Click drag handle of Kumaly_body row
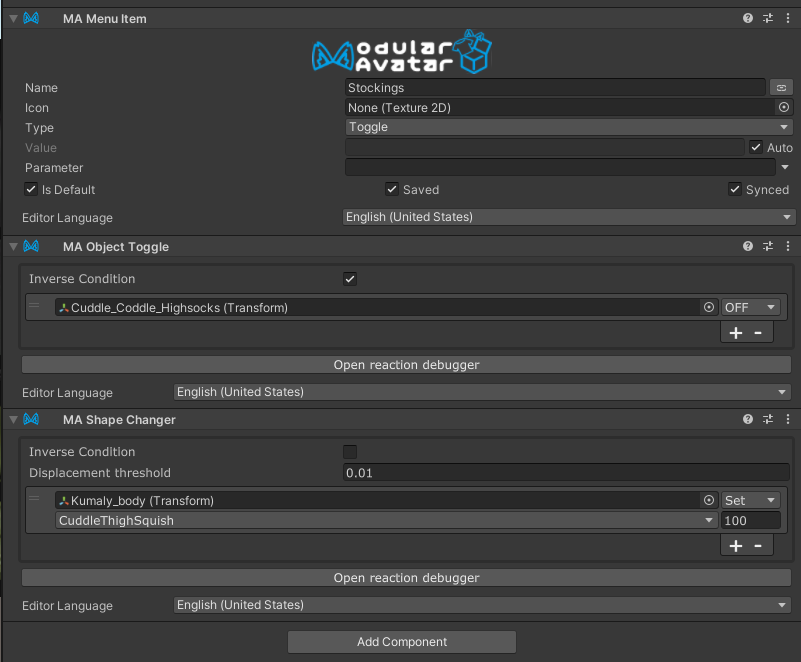The width and height of the screenshot is (801, 662). [34, 499]
